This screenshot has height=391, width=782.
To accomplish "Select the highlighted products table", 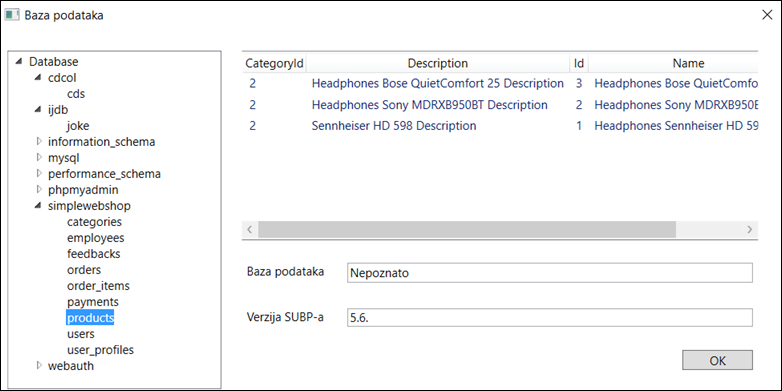I will click(90, 318).
